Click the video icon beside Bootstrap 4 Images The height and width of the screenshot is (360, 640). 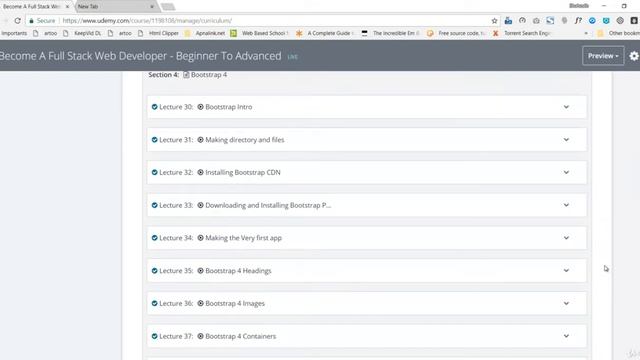[x=200, y=303]
